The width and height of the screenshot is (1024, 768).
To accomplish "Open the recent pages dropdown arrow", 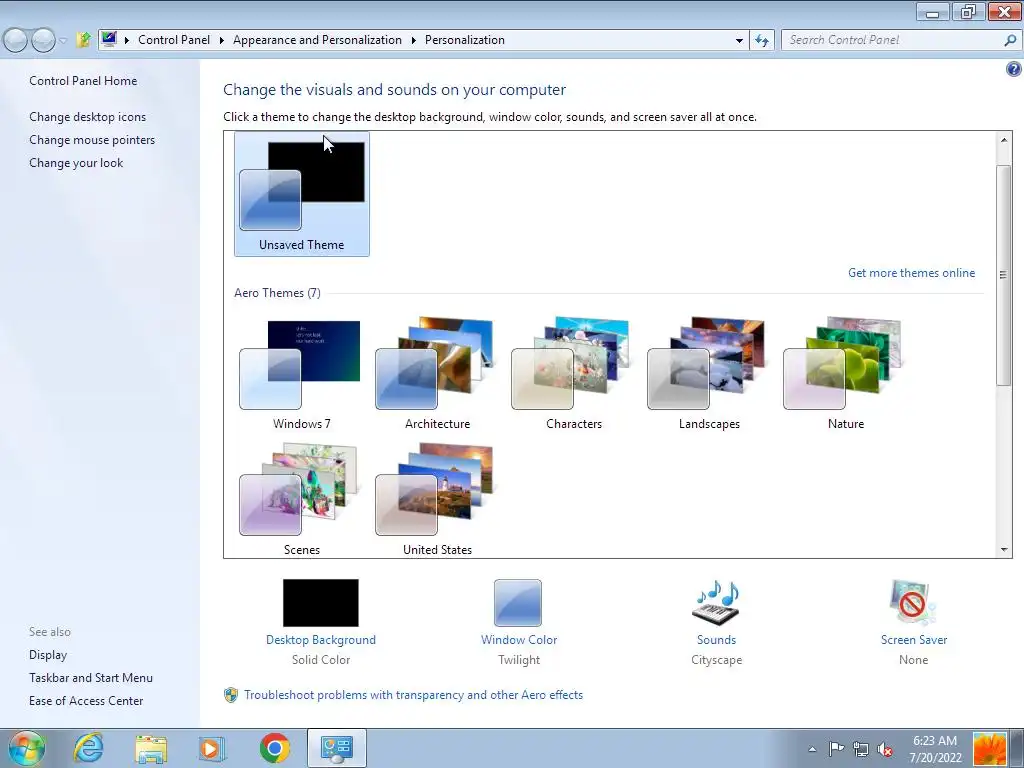I will (x=63, y=40).
